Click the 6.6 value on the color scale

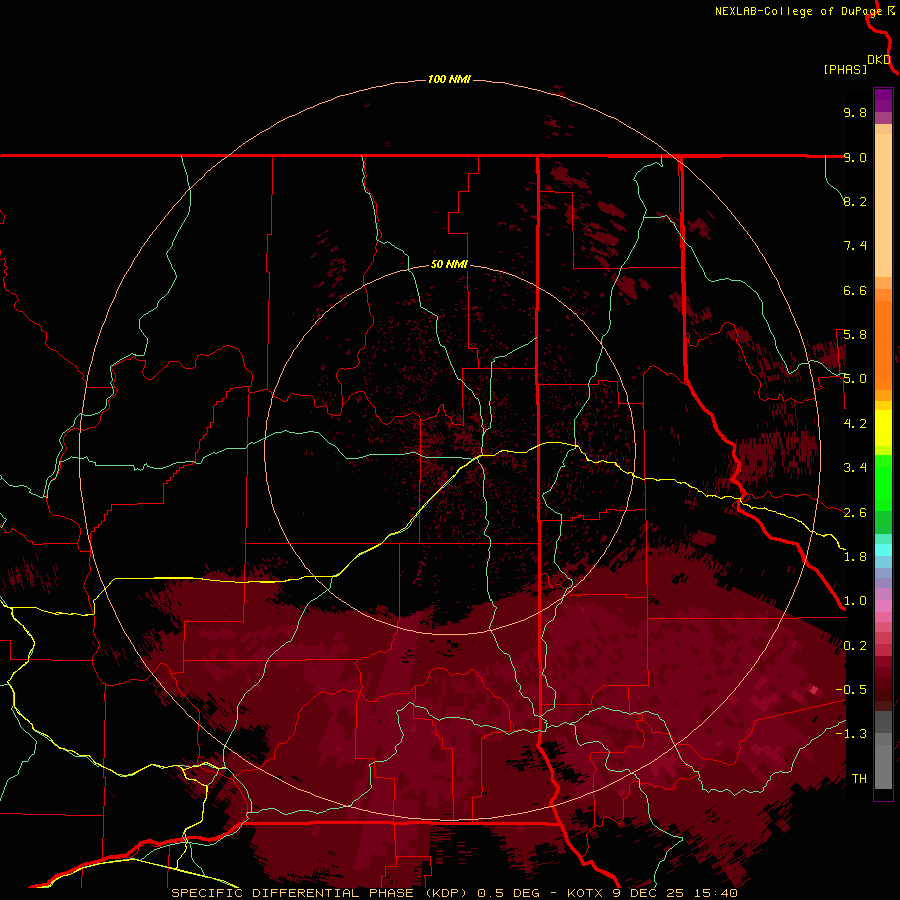[855, 290]
